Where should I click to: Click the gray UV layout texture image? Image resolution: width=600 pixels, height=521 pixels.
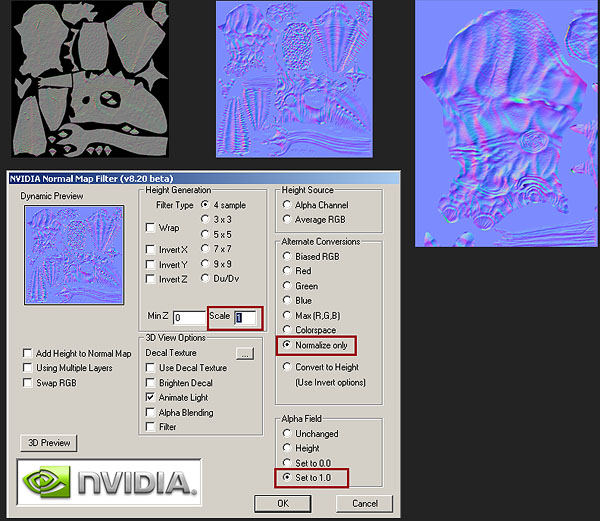click(x=90, y=79)
